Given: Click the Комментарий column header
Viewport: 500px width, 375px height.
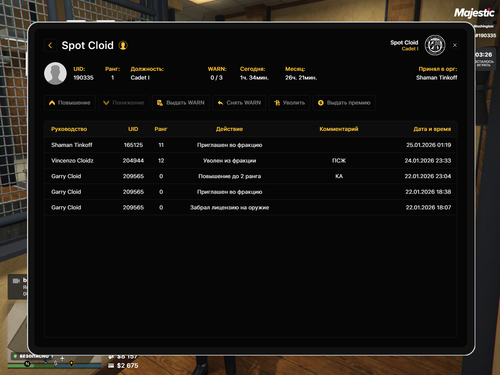Looking at the screenshot, I should [x=339, y=129].
